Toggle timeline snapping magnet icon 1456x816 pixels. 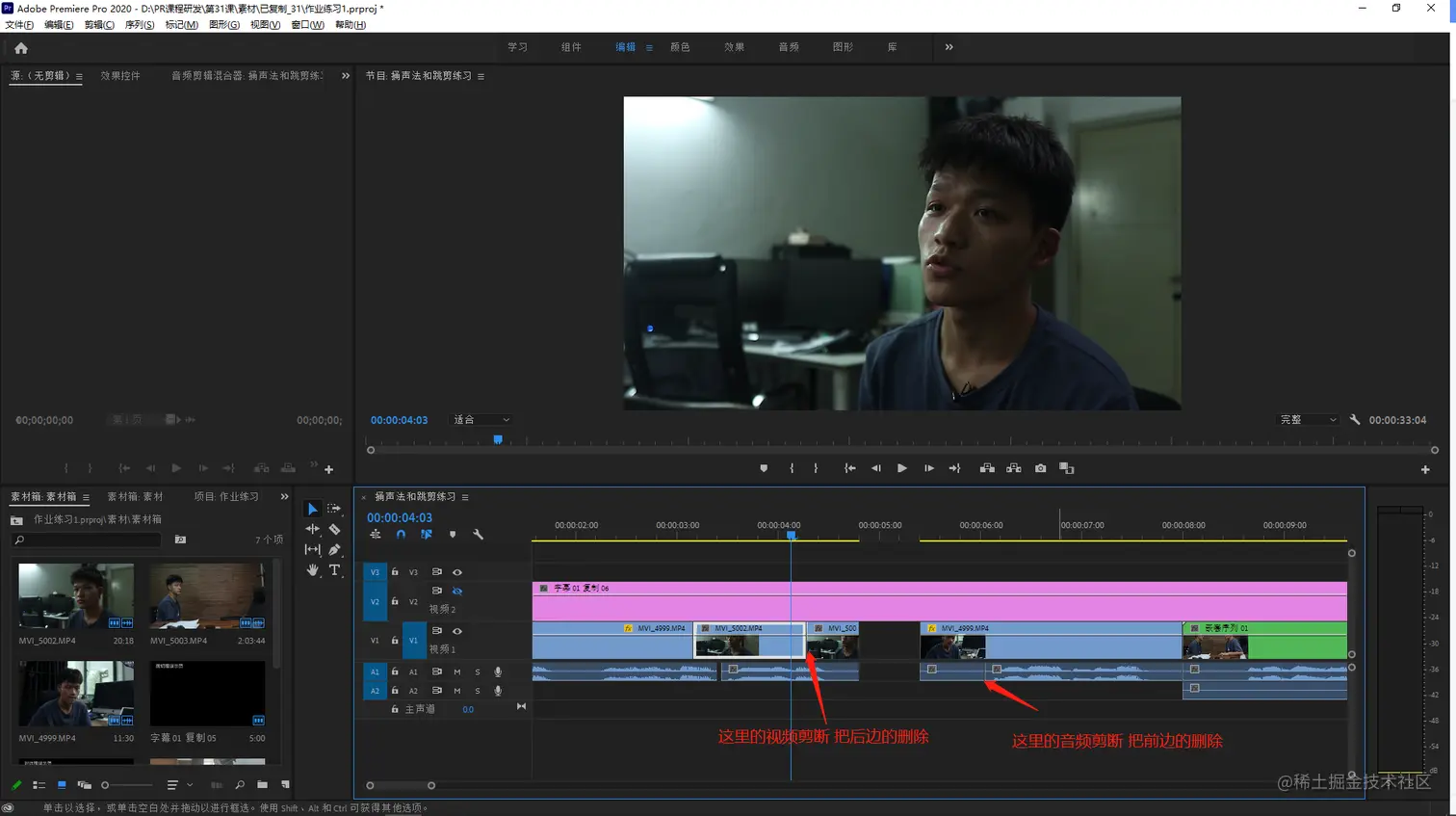[401, 535]
